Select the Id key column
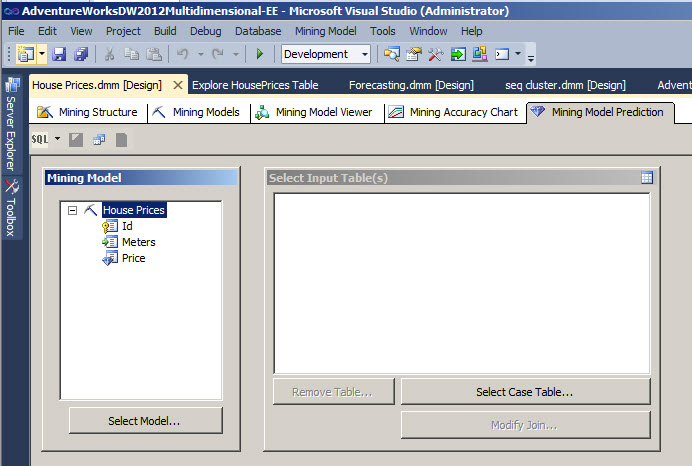The width and height of the screenshot is (692, 466). point(127,226)
